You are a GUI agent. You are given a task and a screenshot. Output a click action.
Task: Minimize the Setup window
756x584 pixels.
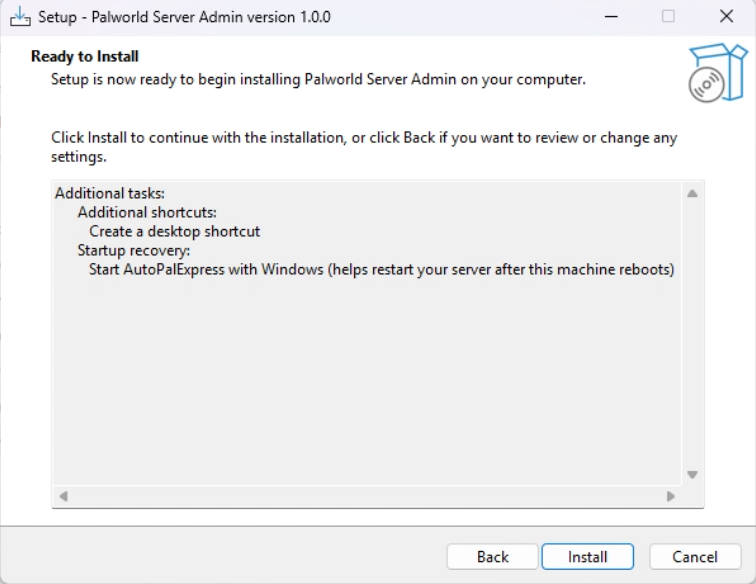(x=611, y=17)
